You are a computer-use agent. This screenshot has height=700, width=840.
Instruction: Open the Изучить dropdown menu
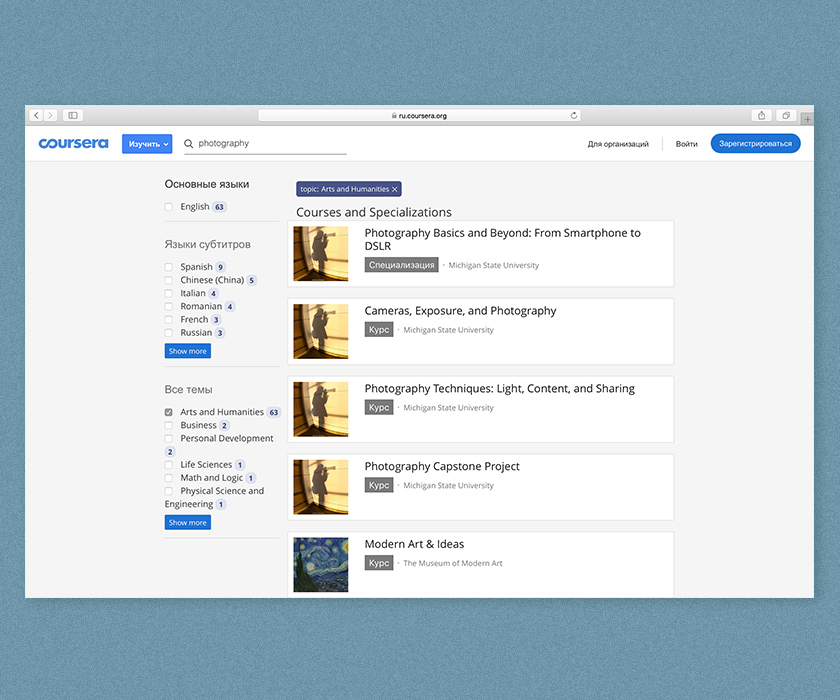click(147, 144)
